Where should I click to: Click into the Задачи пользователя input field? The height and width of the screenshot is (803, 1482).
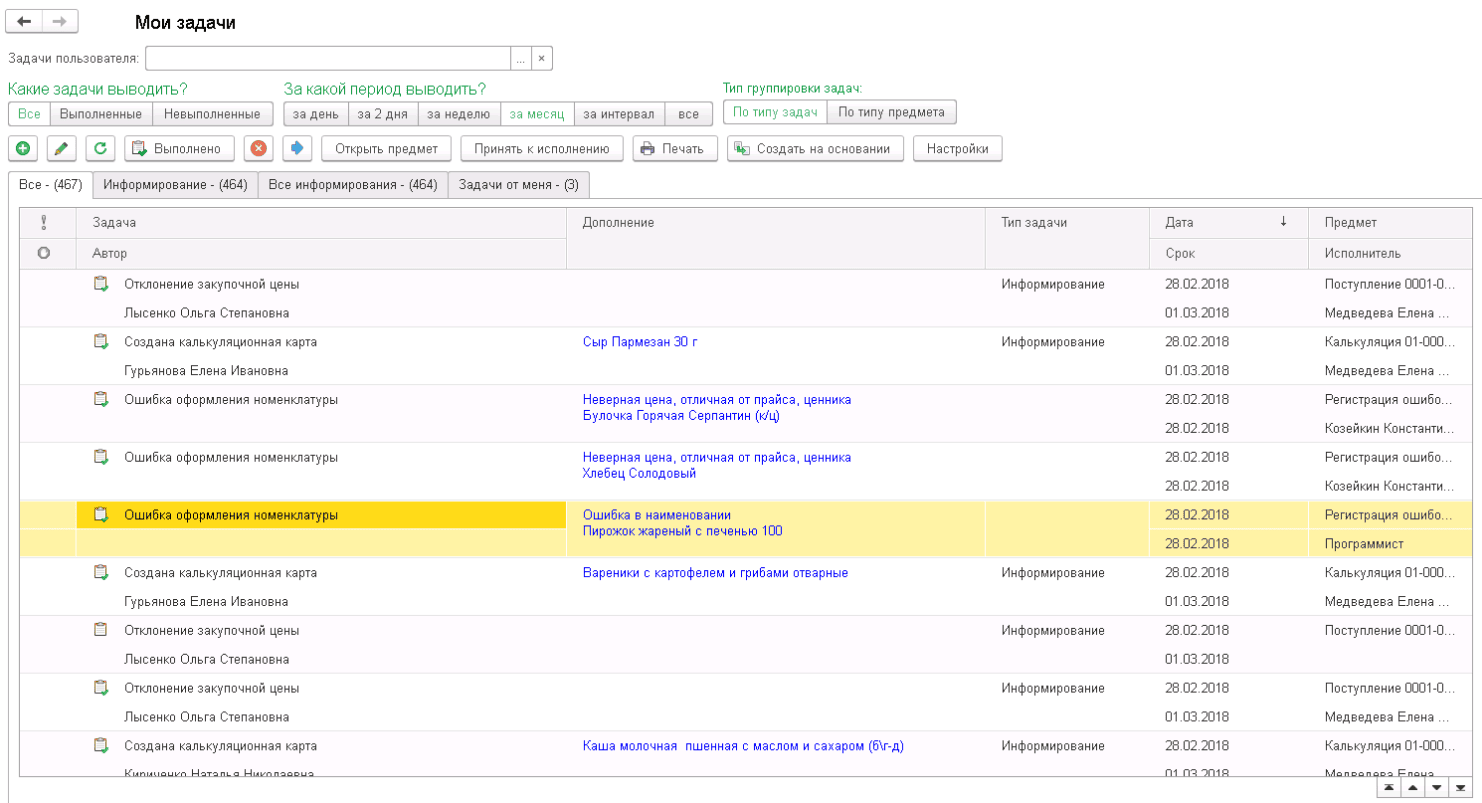(x=328, y=59)
